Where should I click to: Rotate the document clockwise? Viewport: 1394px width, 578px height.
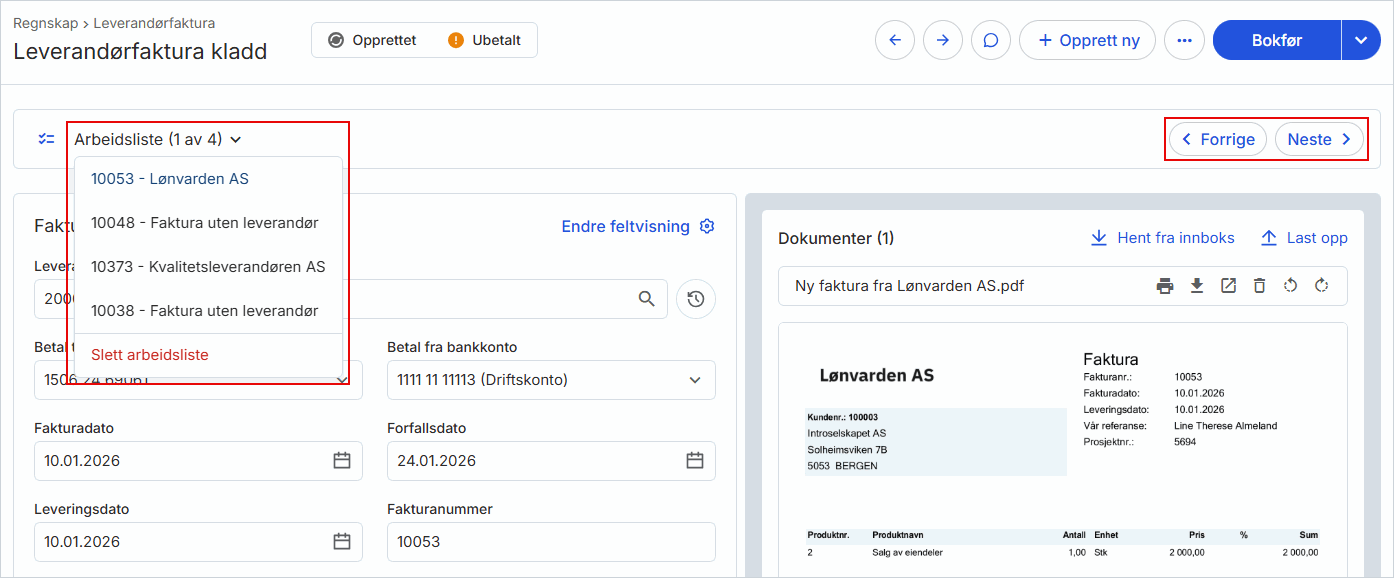(x=1321, y=286)
